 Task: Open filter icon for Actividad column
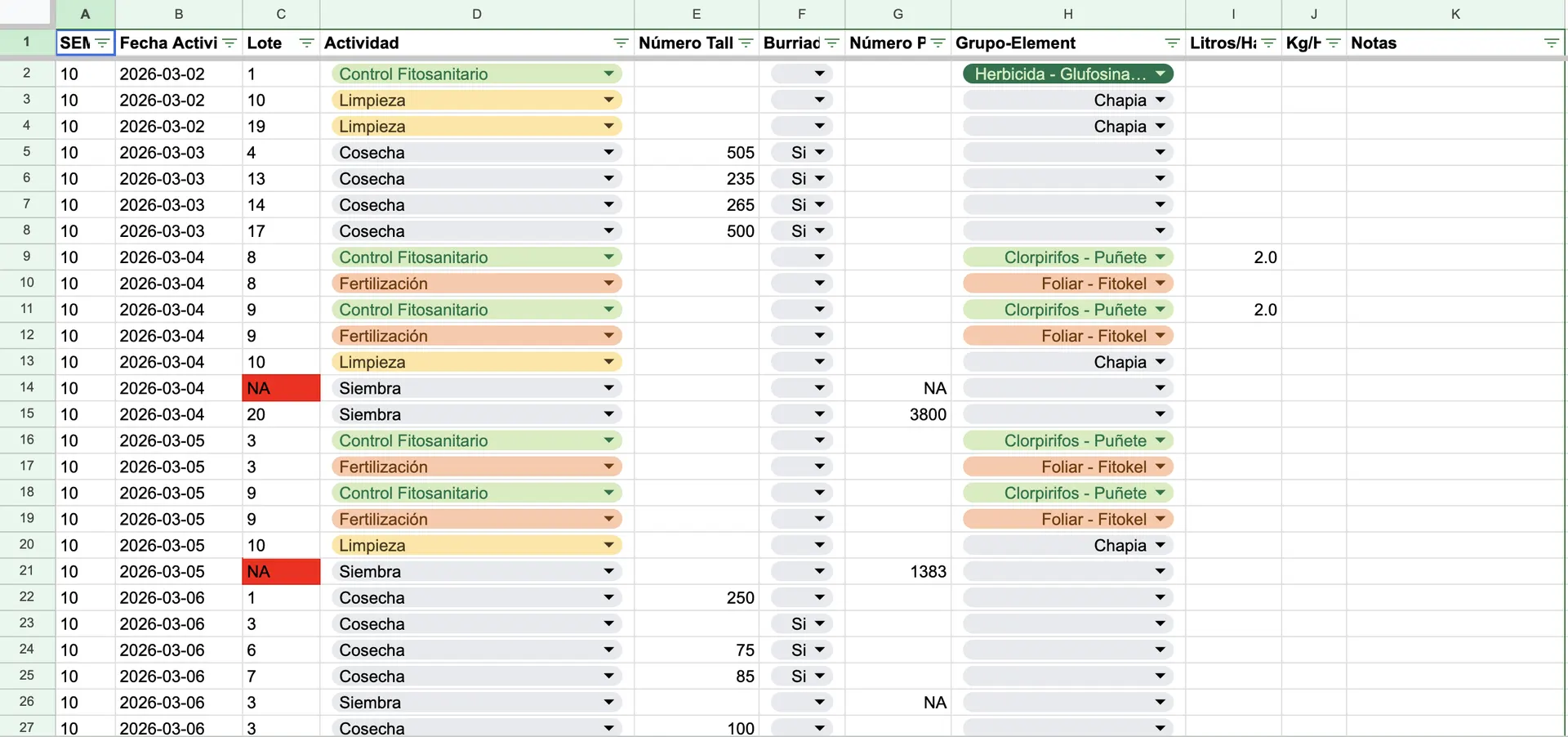click(x=621, y=43)
